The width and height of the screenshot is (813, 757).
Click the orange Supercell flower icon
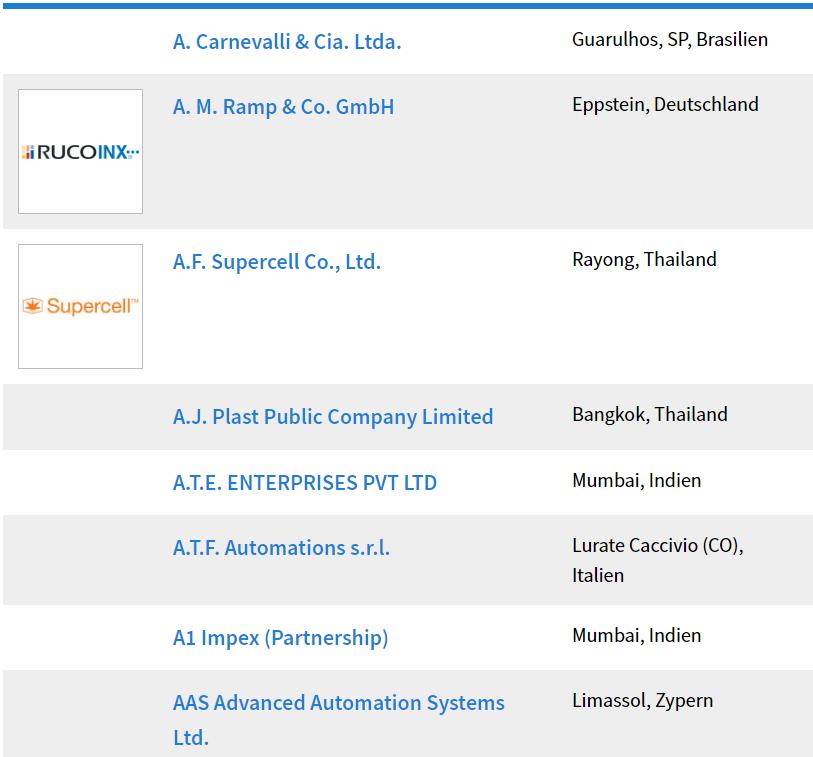[32, 306]
